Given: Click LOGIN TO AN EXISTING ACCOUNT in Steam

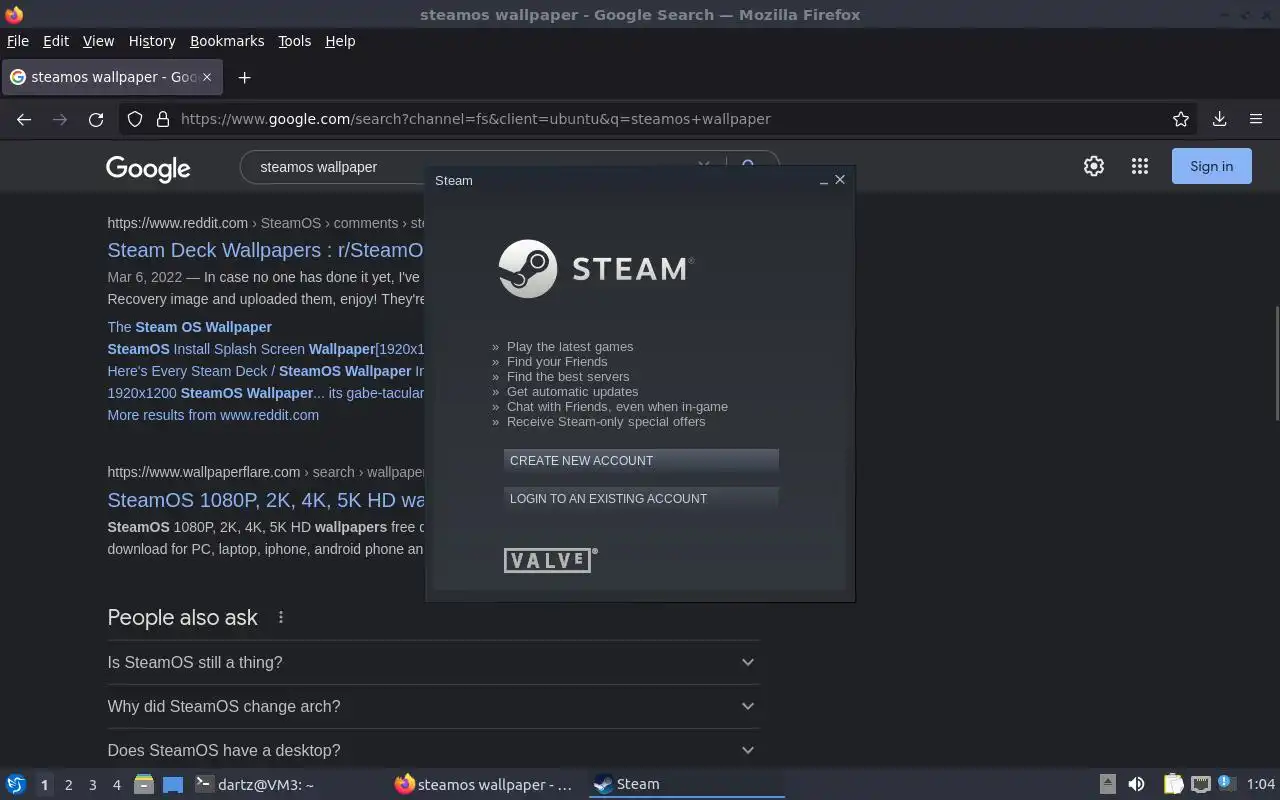Looking at the screenshot, I should (641, 498).
